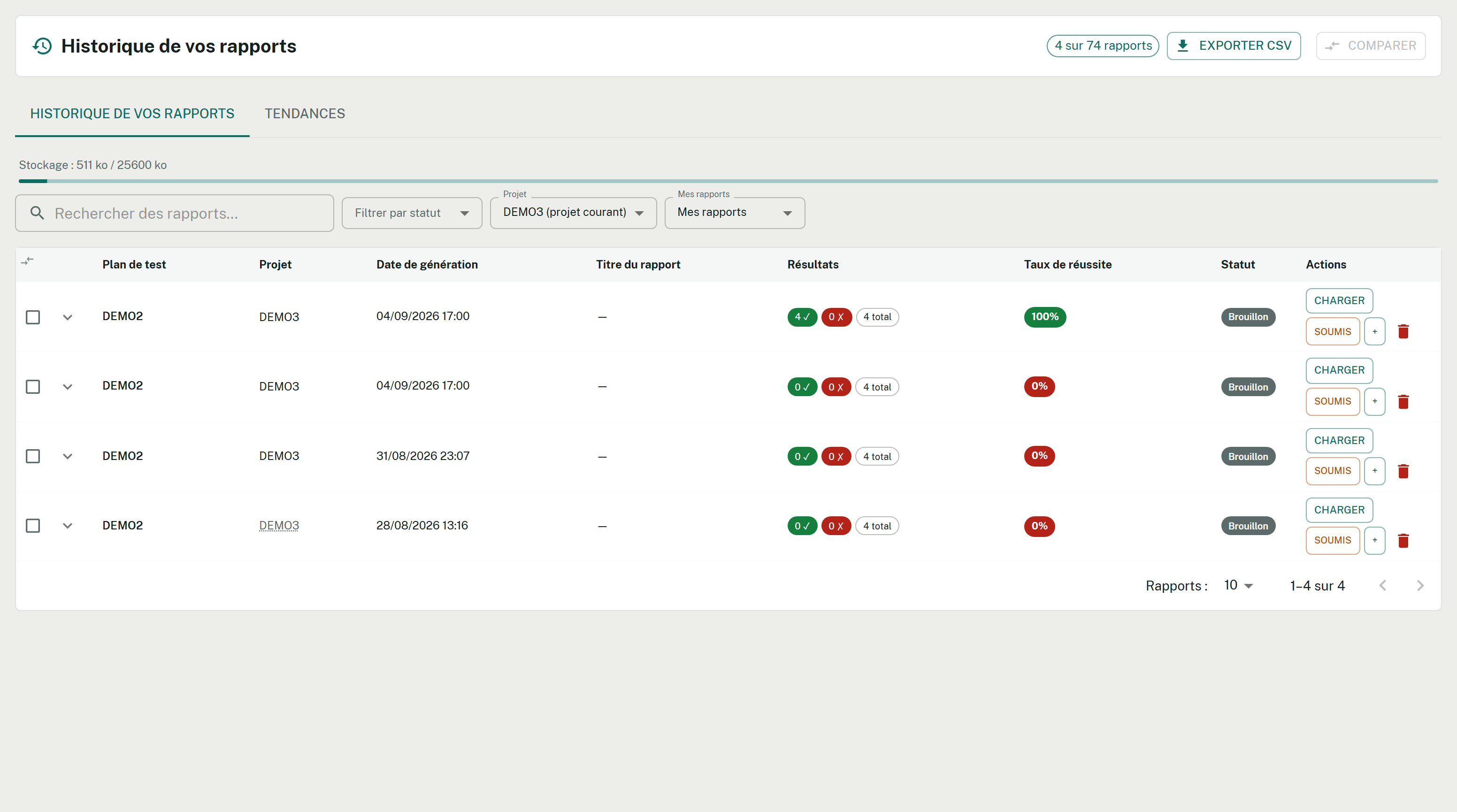Click the storage usage progress bar
The height and width of the screenshot is (812, 1457).
[x=728, y=181]
